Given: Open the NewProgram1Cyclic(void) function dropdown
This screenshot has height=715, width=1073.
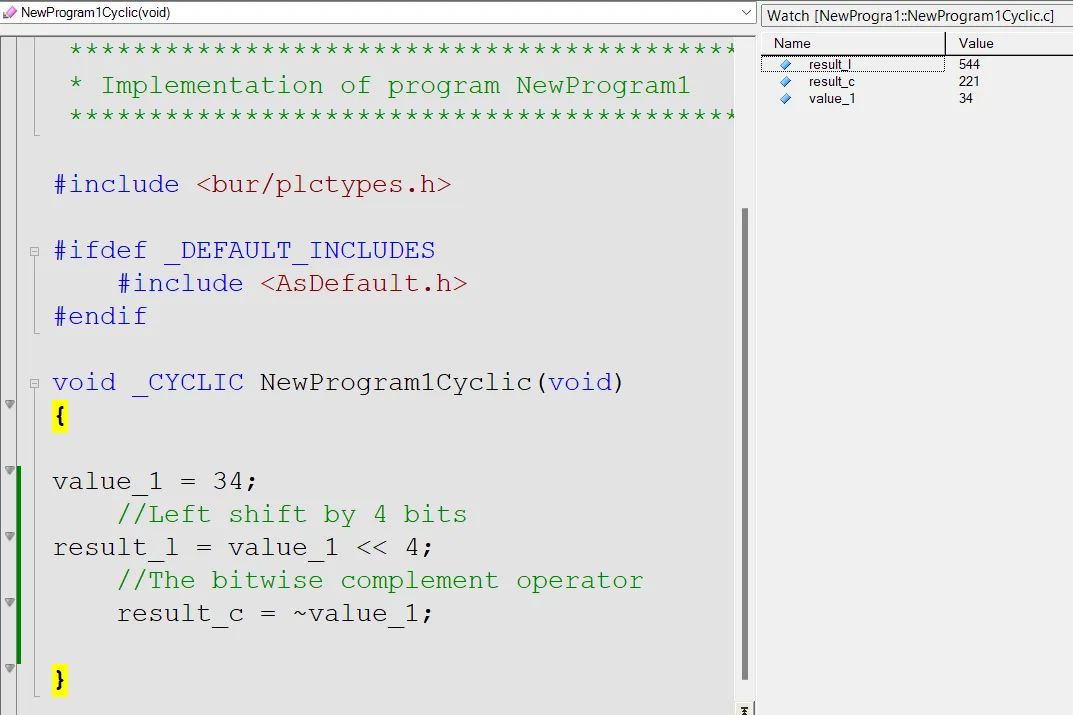Looking at the screenshot, I should 746,12.
